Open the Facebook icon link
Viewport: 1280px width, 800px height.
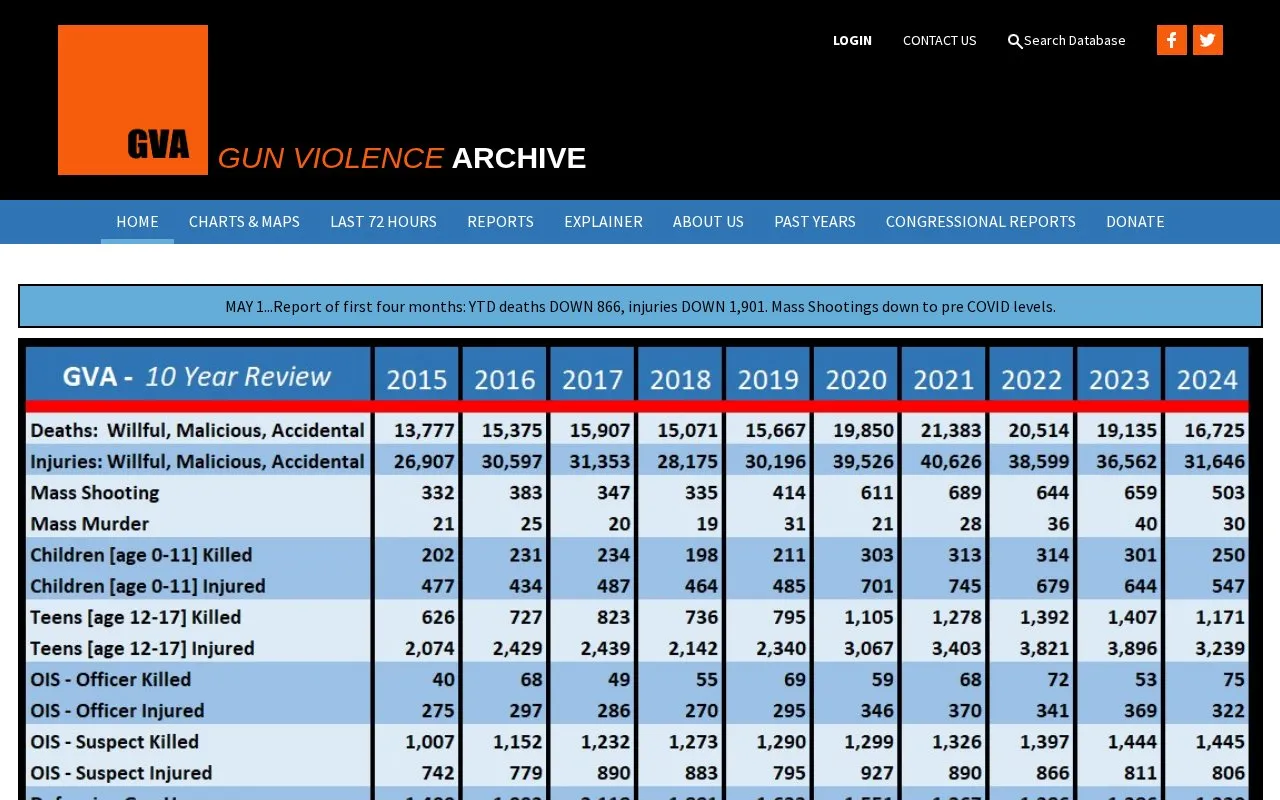(x=1172, y=40)
